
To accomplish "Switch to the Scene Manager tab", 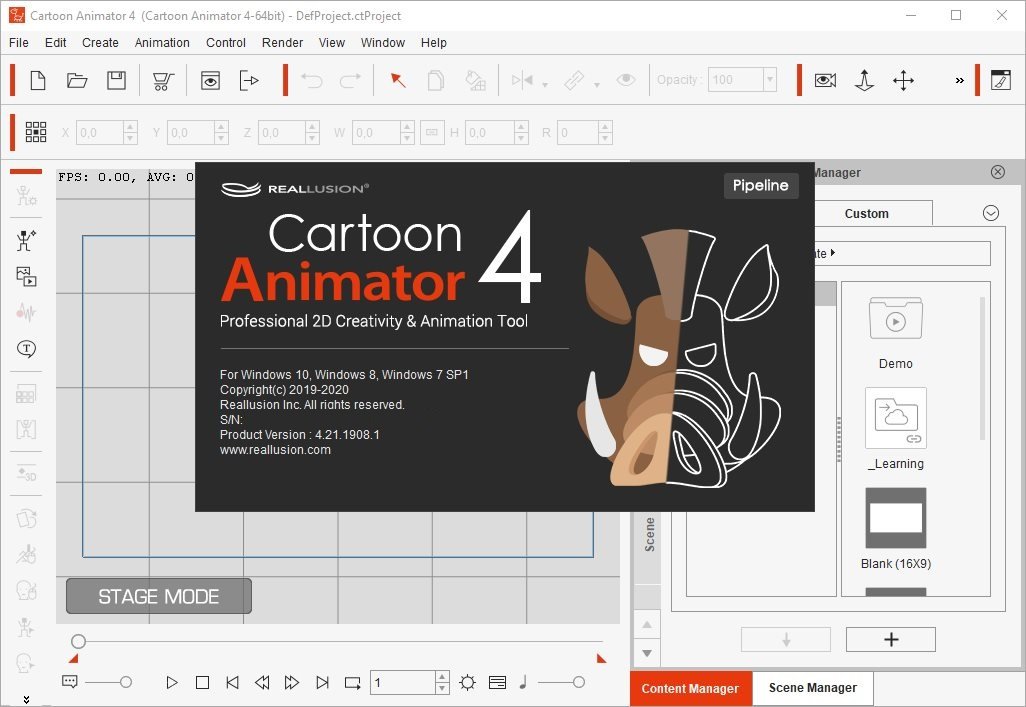I will (812, 688).
